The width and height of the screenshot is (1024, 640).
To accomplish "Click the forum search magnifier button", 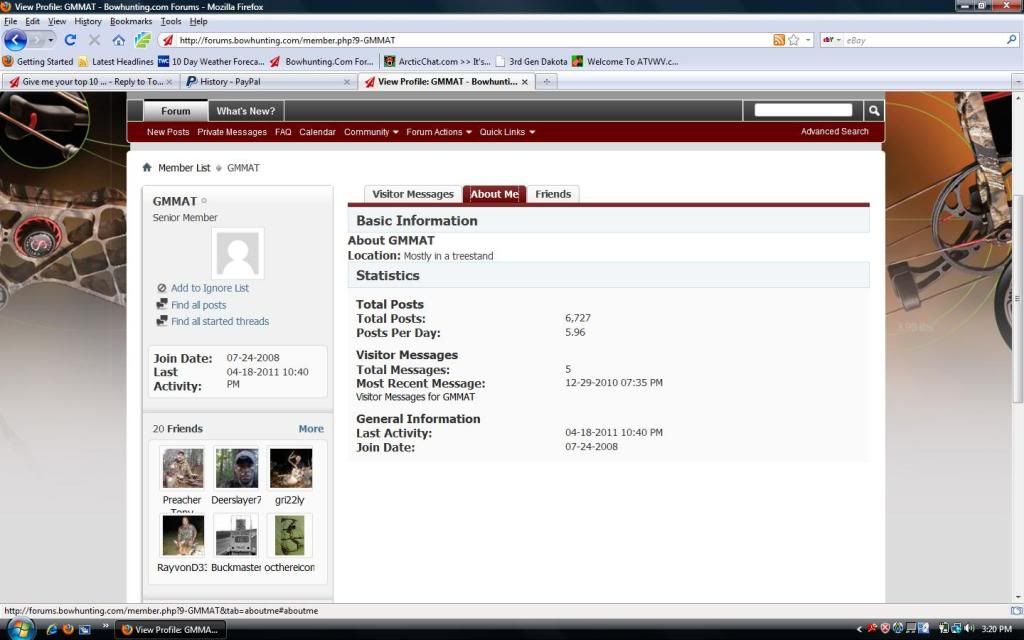I will (873, 111).
